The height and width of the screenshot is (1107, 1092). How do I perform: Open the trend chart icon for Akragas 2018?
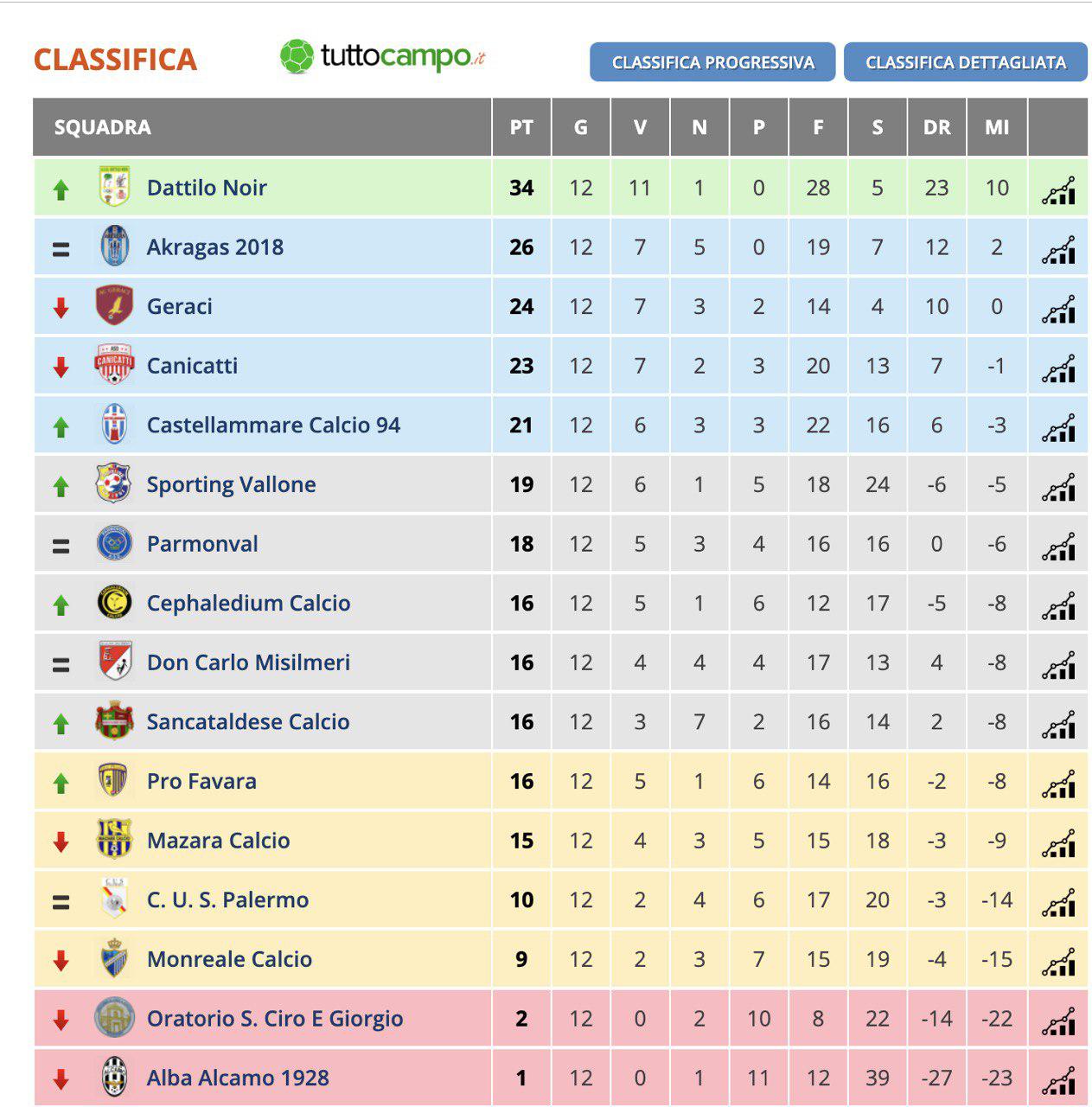(x=1058, y=249)
